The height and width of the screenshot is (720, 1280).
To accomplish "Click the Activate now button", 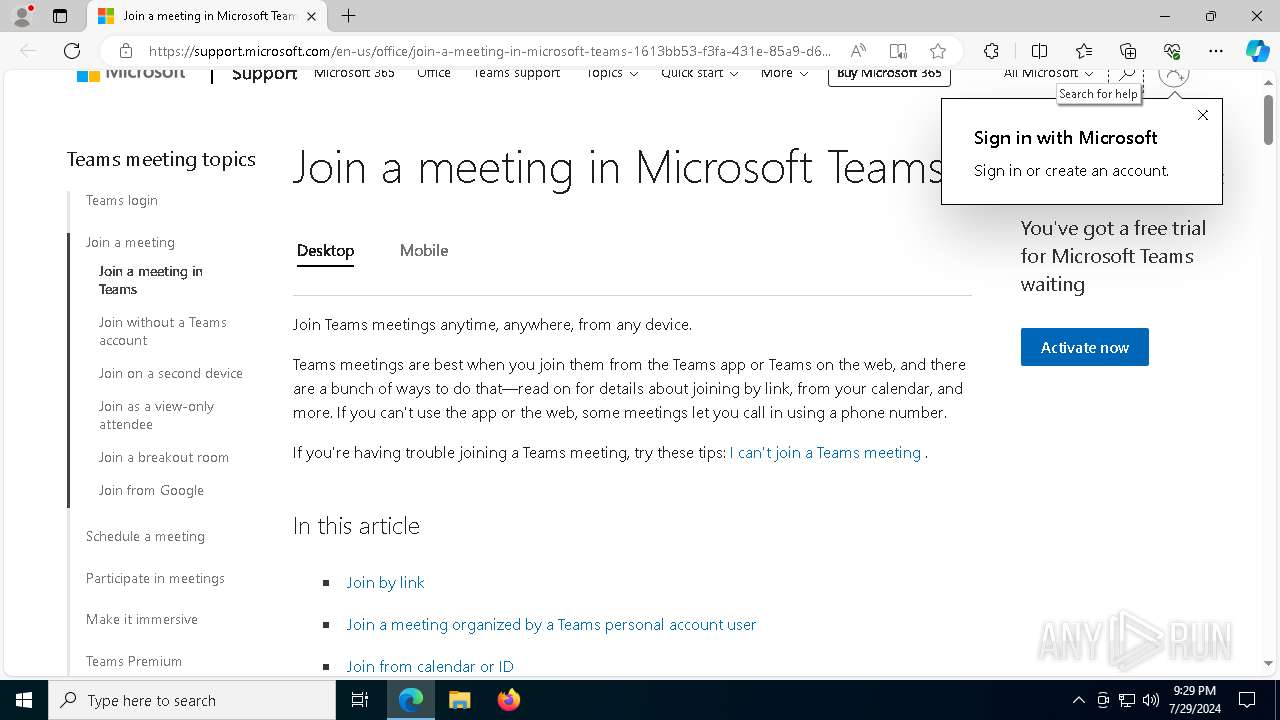I will click(x=1084, y=347).
